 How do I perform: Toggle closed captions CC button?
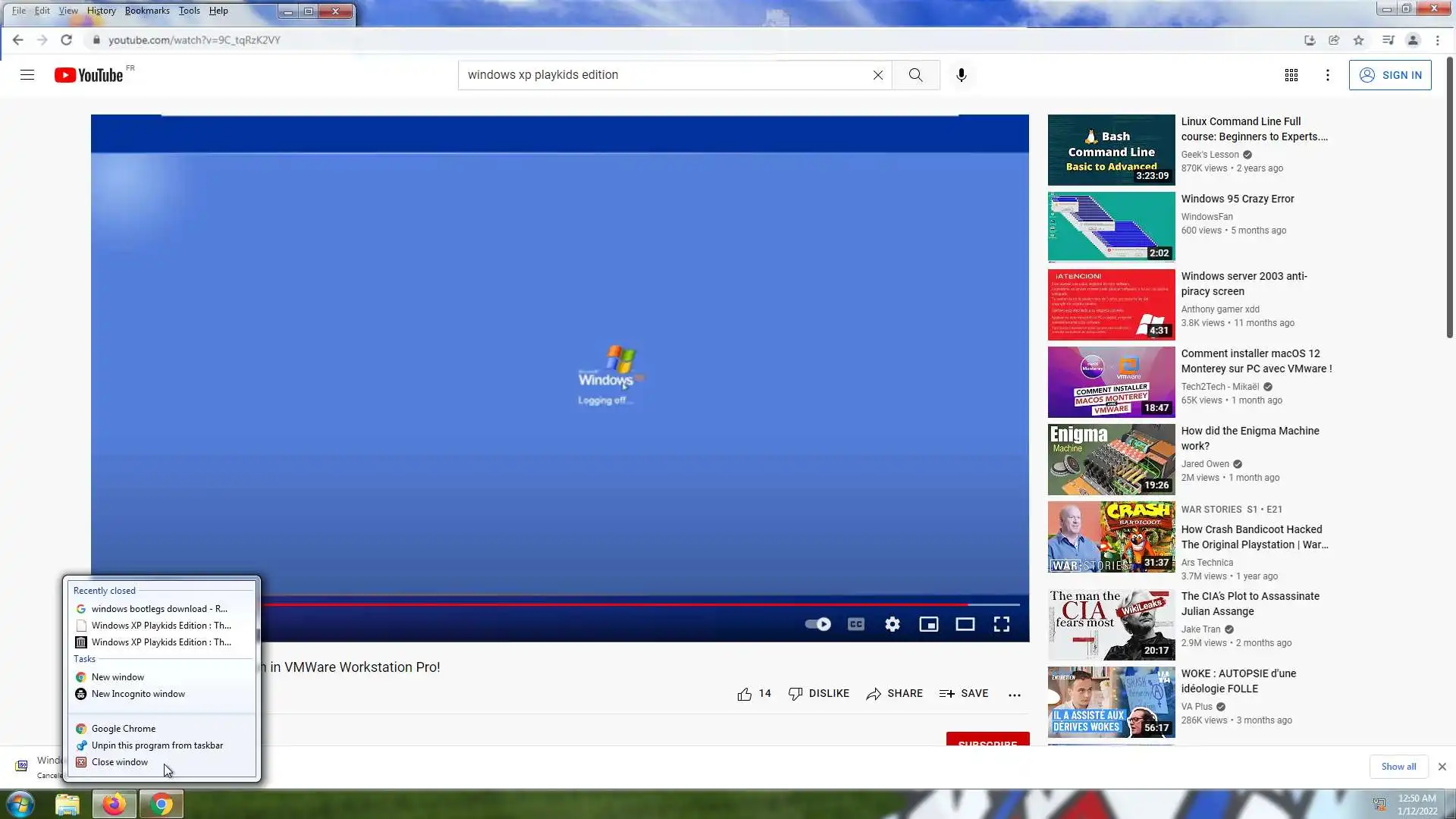click(856, 624)
